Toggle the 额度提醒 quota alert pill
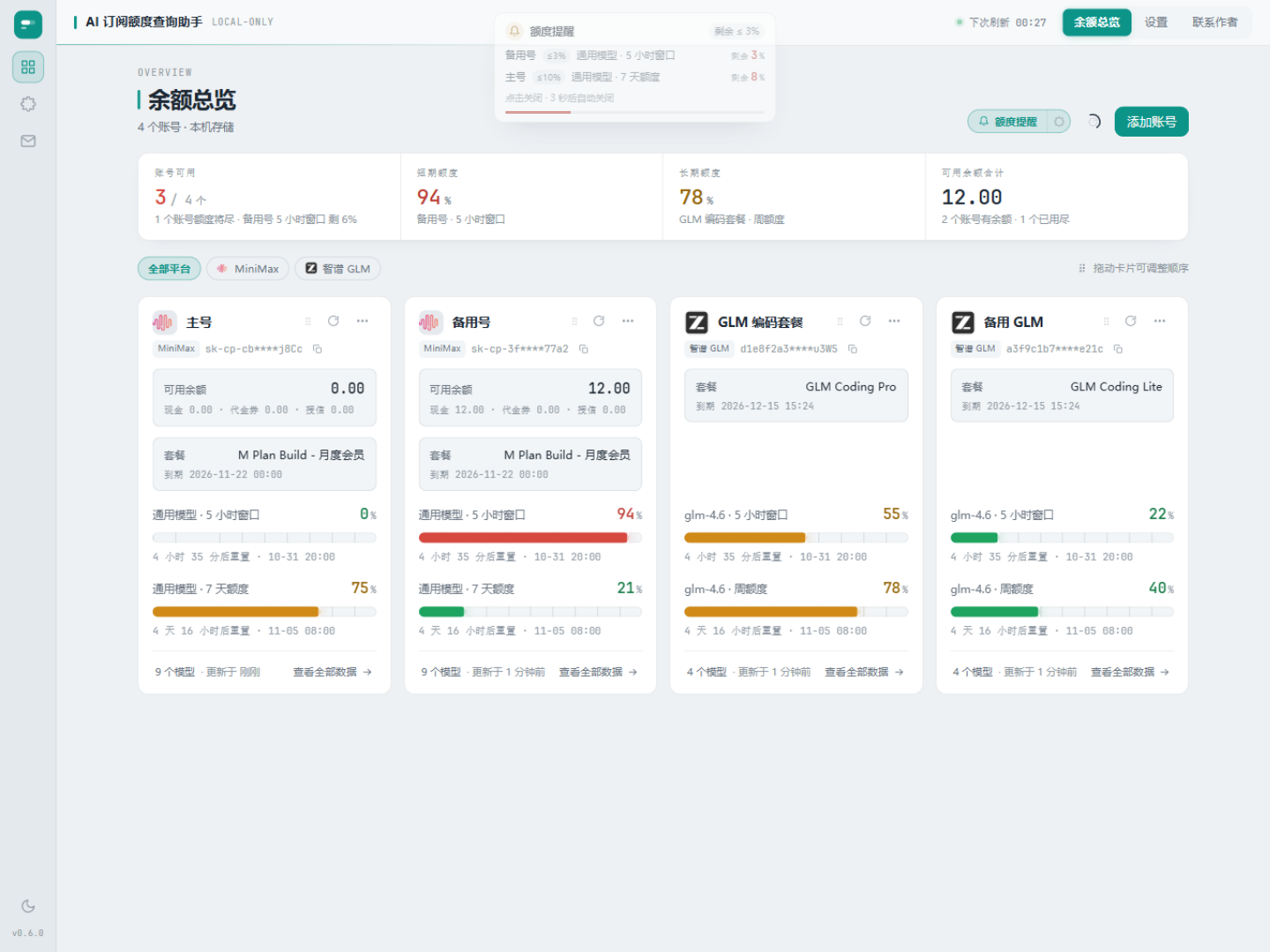The image size is (1270, 952). pyautogui.click(x=1008, y=122)
